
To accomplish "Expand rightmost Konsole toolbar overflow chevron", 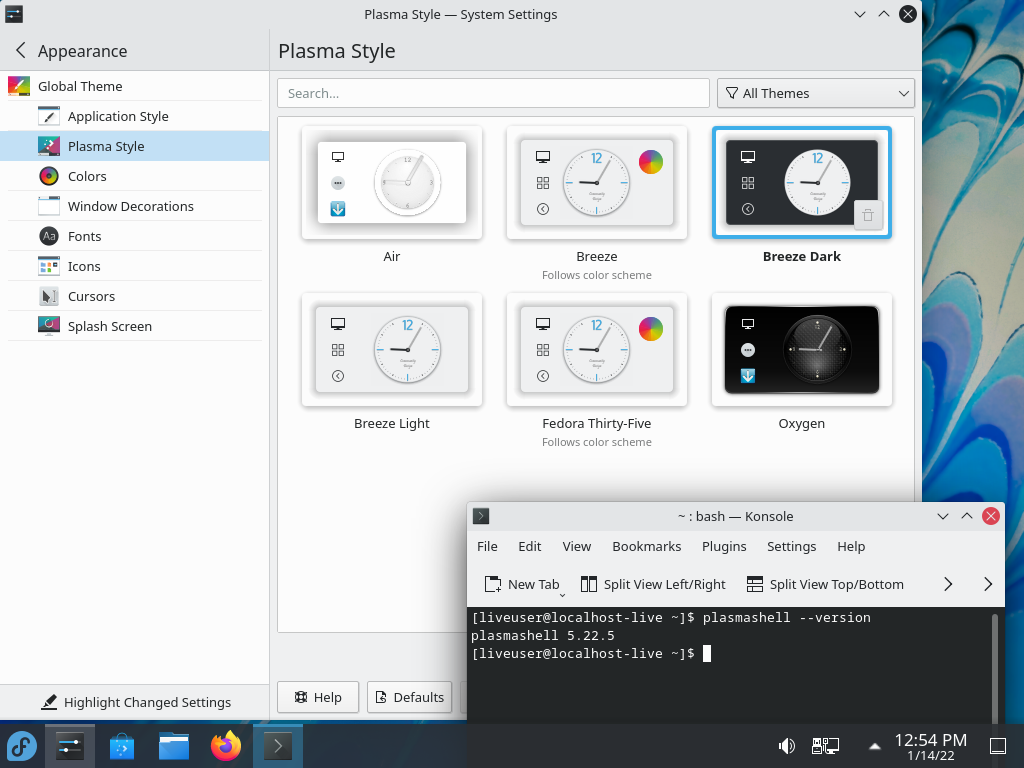I will click(988, 584).
